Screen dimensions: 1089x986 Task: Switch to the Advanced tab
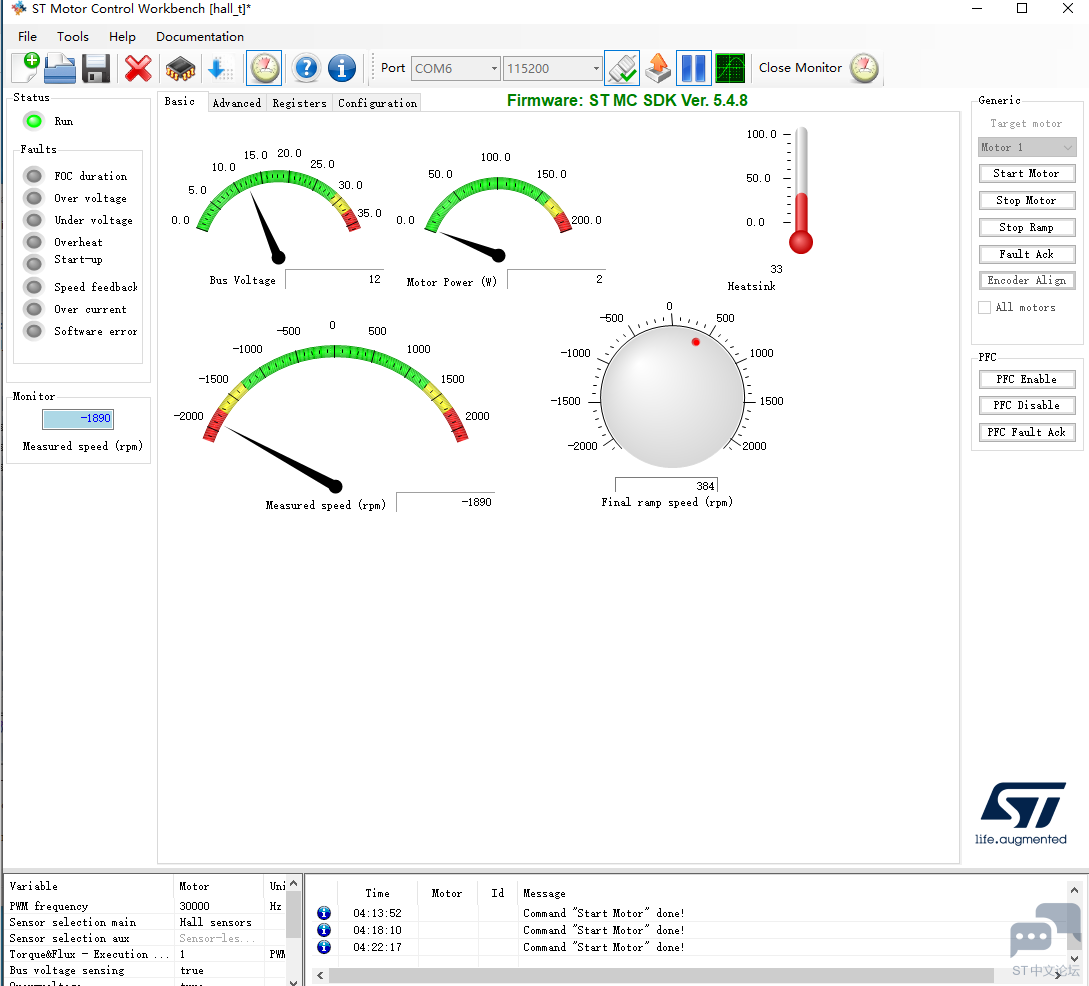tap(237, 103)
